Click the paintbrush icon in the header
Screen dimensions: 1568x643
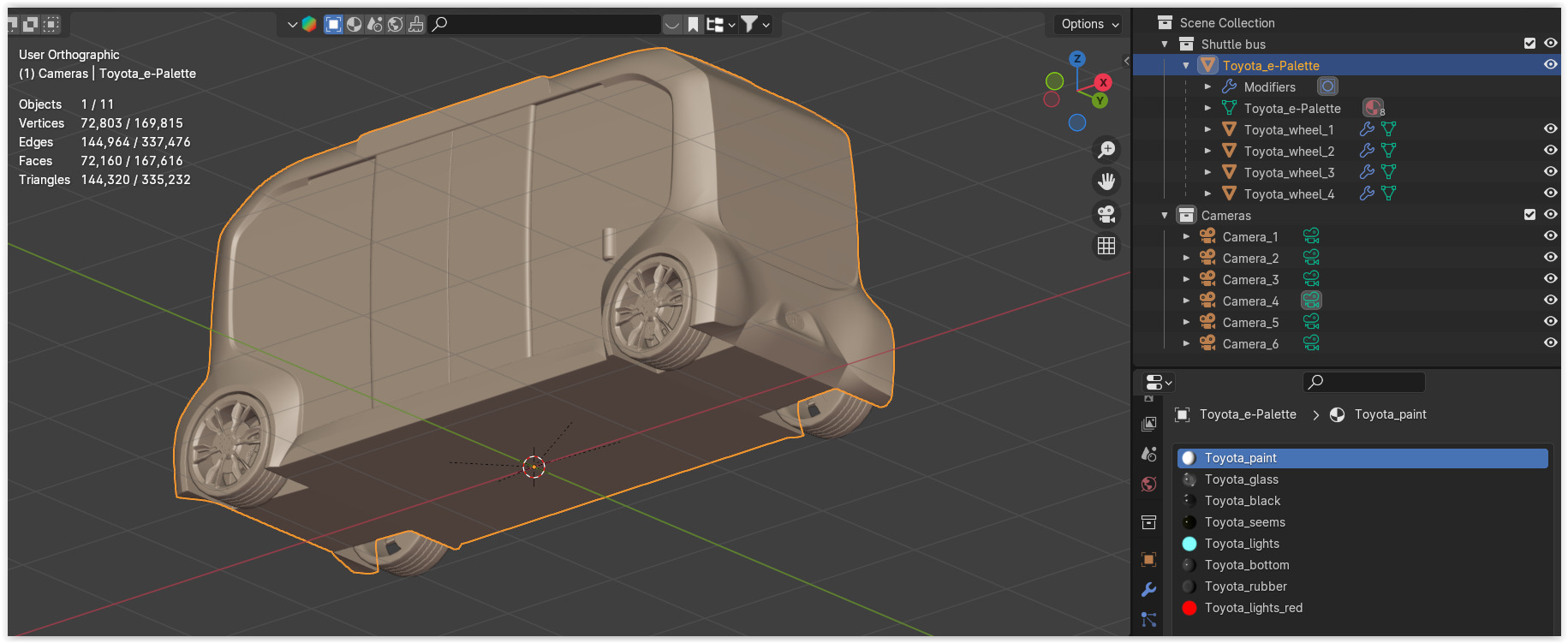coord(415,24)
